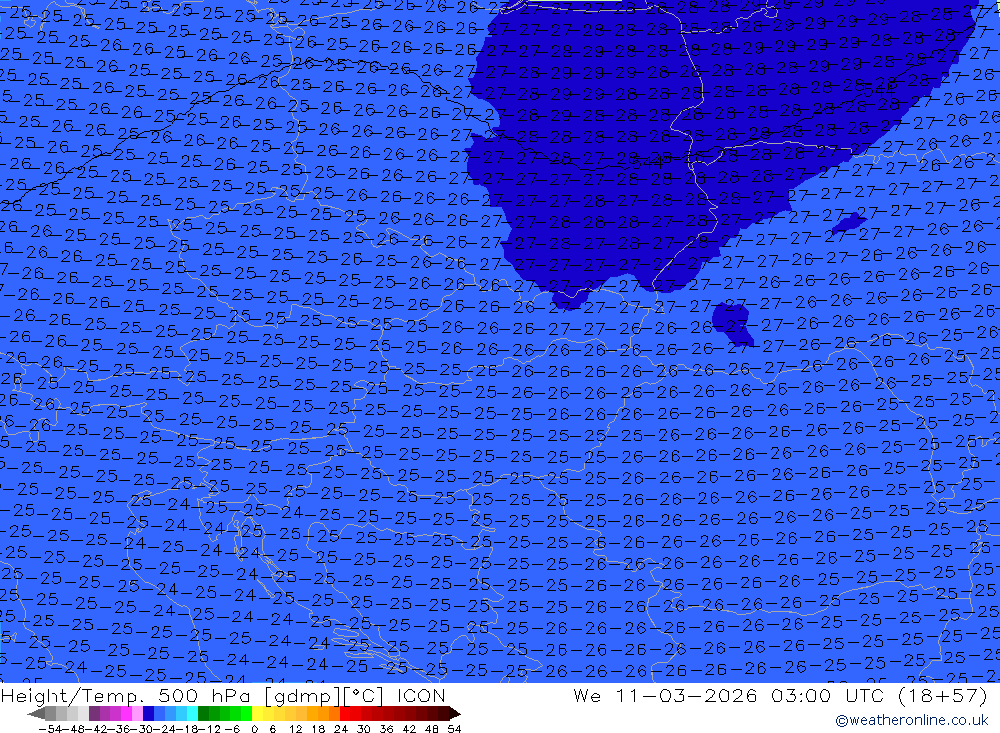The width and height of the screenshot is (1000, 733).
Task: Click the '[gdmp]' unit label
Action: click(x=303, y=696)
